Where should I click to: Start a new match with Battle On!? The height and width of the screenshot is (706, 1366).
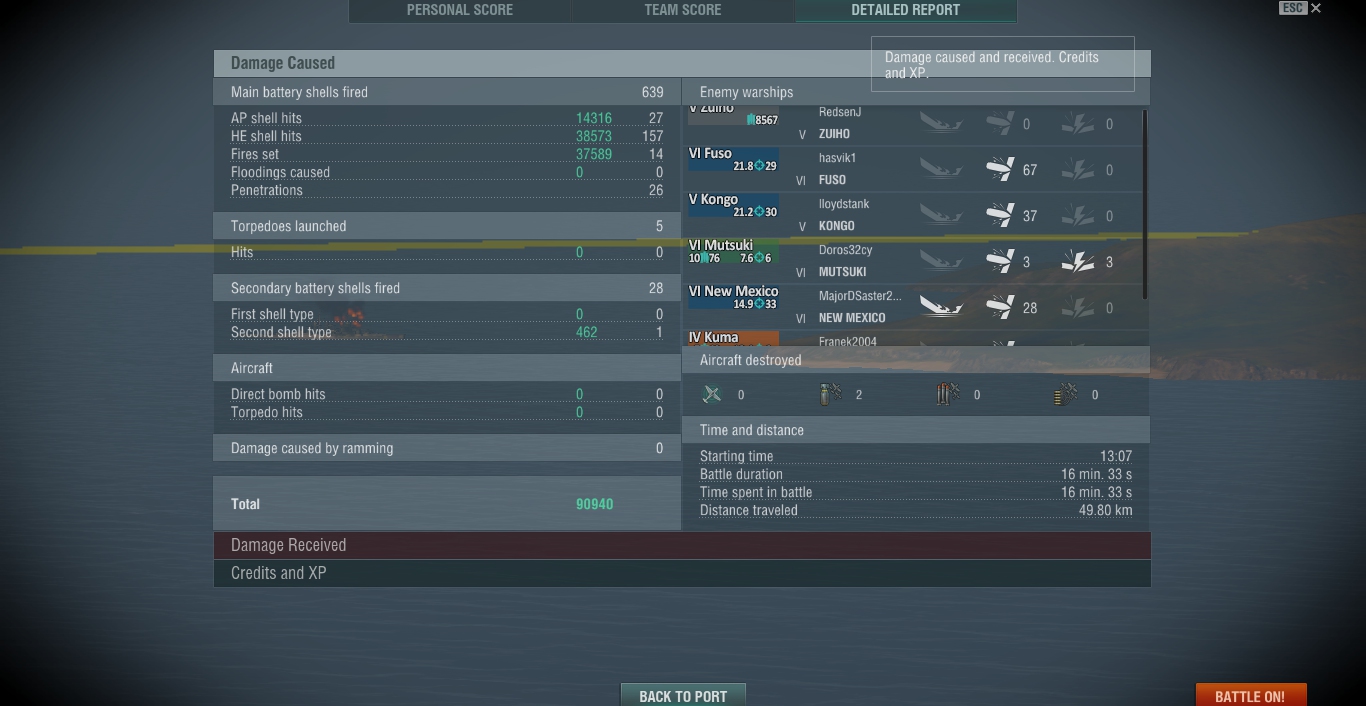click(1250, 695)
